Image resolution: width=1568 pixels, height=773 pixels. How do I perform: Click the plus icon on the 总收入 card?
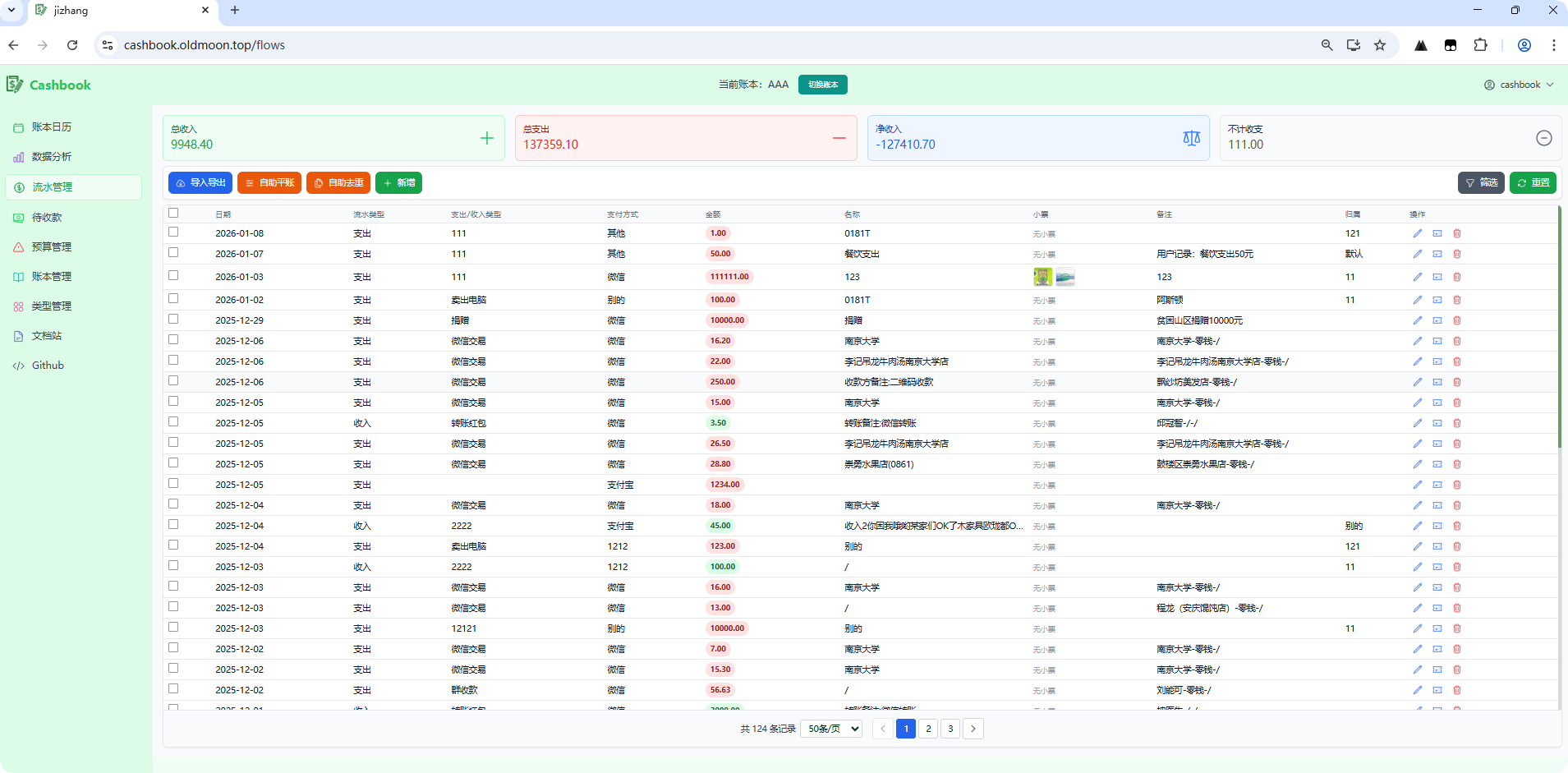coord(487,138)
